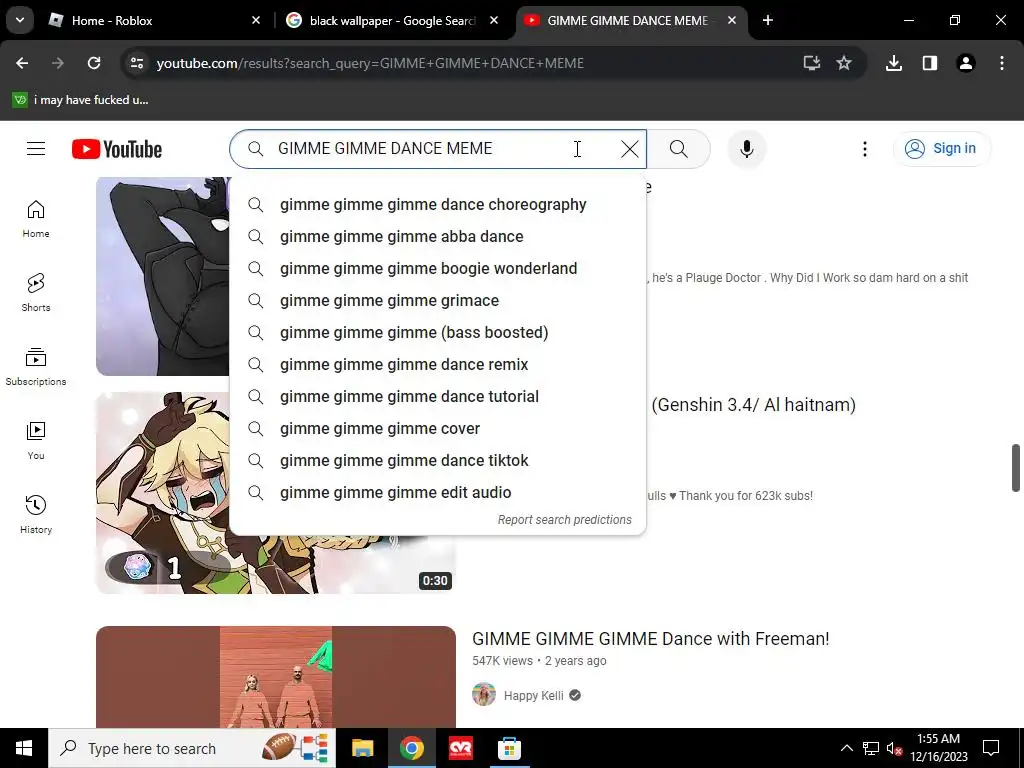Go to Home in the sidebar

tap(36, 219)
